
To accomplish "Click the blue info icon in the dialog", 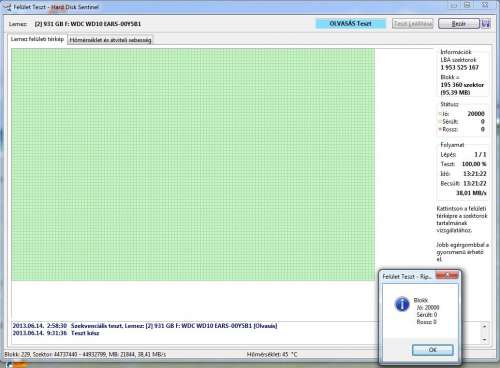I will point(402,304).
